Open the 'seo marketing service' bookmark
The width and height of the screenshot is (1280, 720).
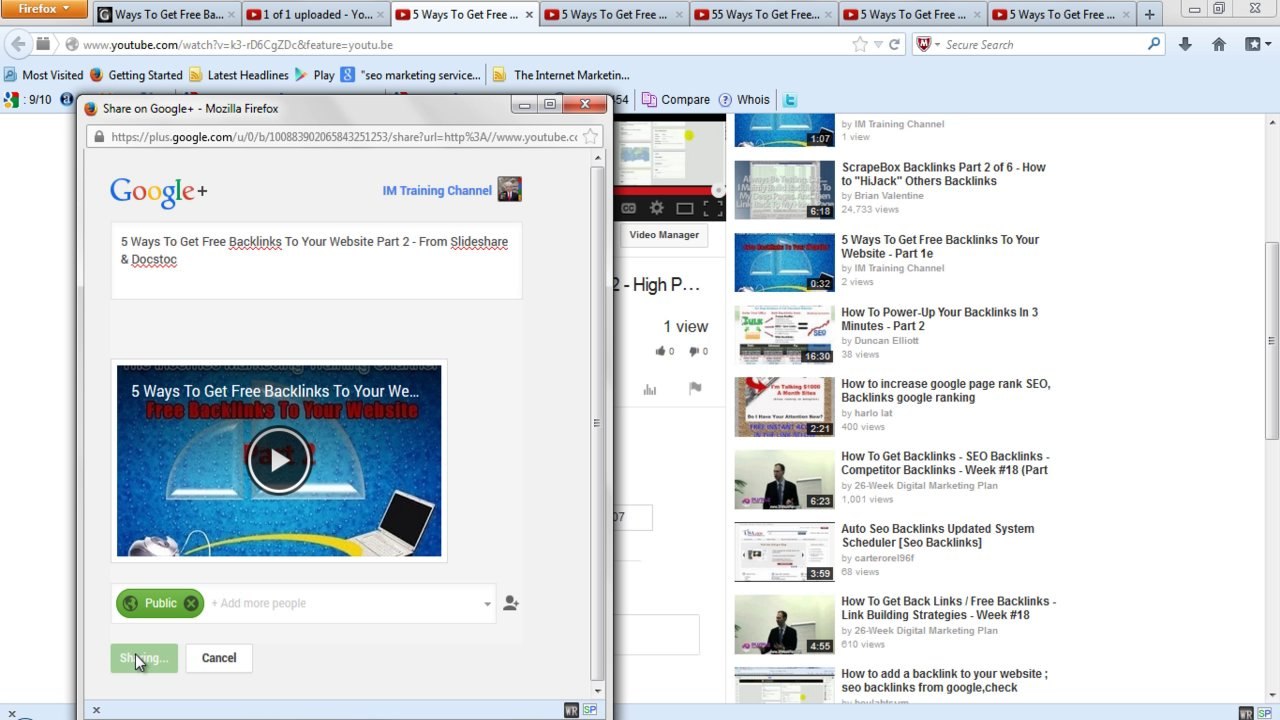click(x=411, y=75)
